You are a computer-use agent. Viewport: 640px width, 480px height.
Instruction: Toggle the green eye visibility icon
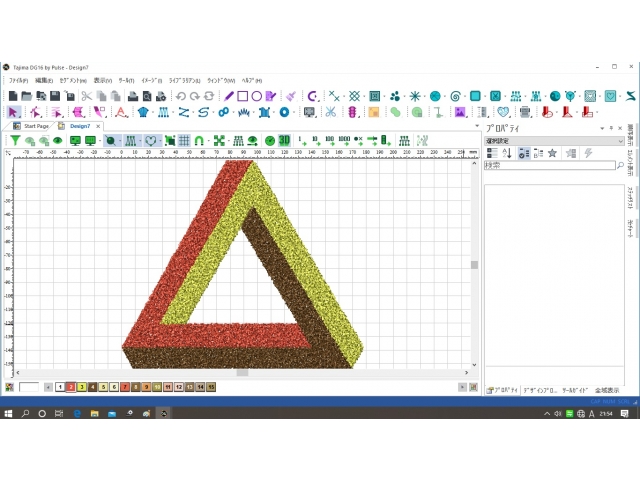tap(58, 141)
